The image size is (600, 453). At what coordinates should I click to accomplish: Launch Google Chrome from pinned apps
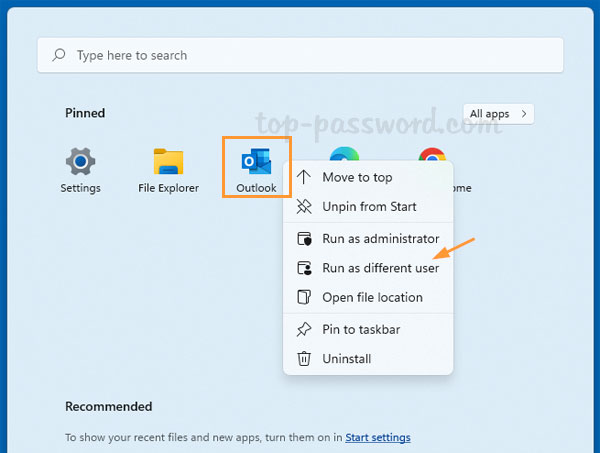433,156
